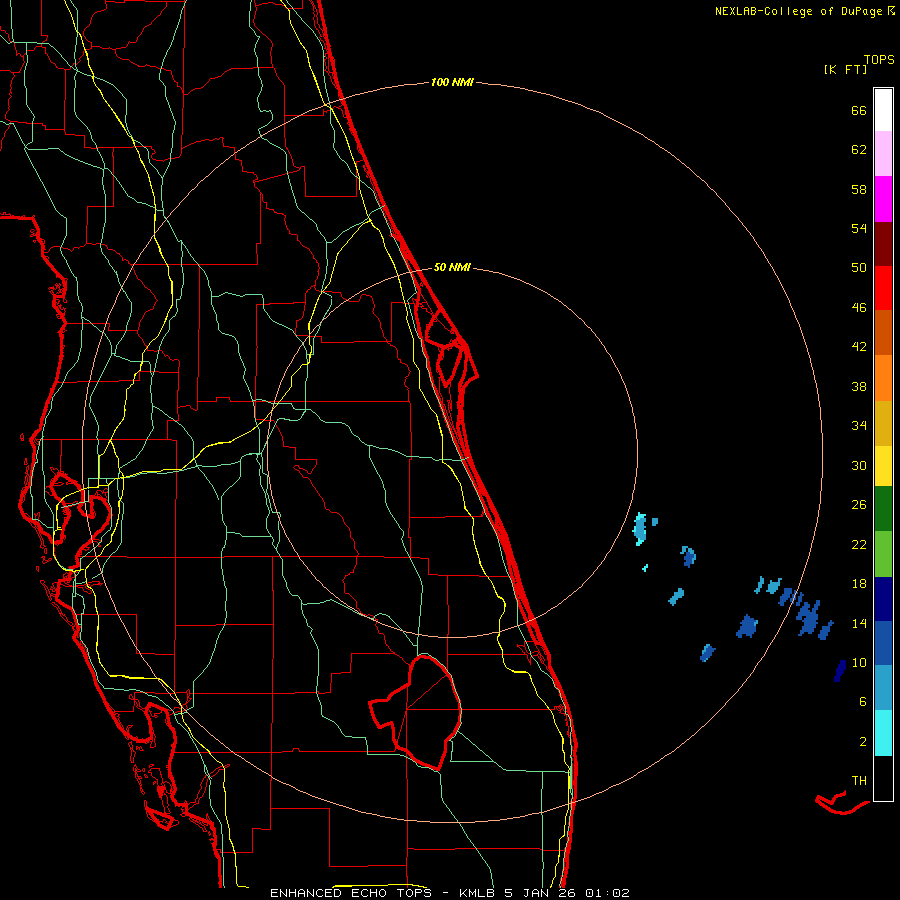
Task: Click the "50 NMI" range ring label
Action: coord(452,267)
